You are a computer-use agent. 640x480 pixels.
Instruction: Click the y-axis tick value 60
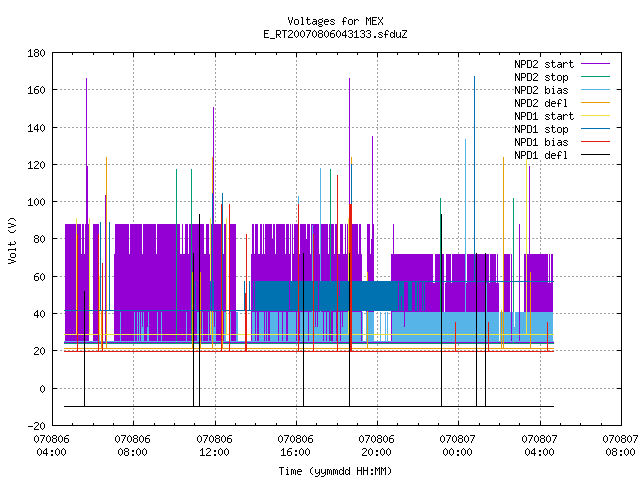39,277
